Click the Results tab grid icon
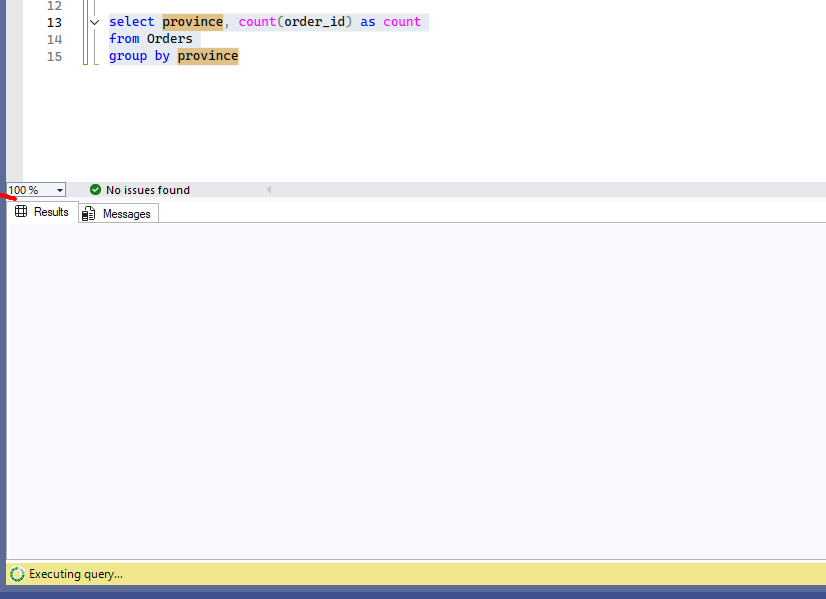Viewport: 826px width, 599px height. [x=21, y=211]
